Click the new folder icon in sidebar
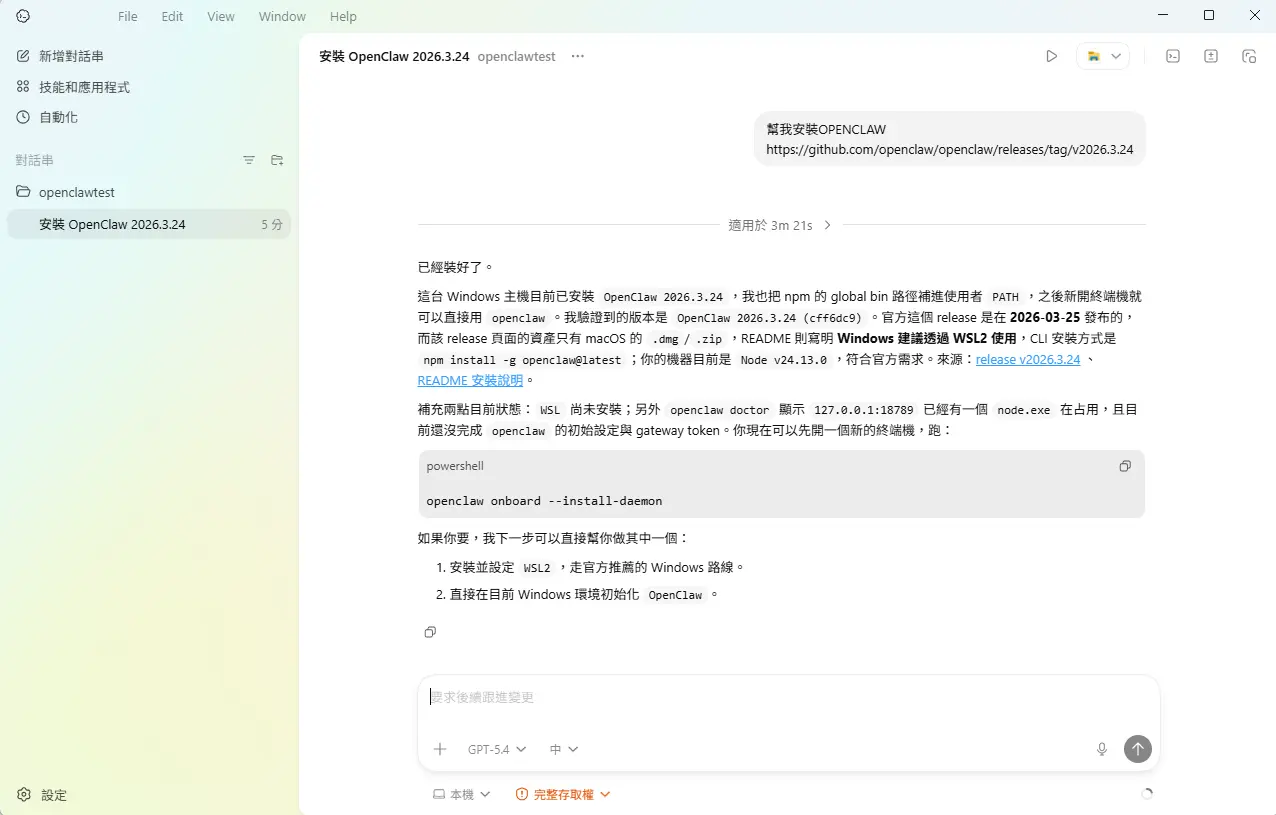Viewport: 1276px width, 815px height. pos(277,160)
